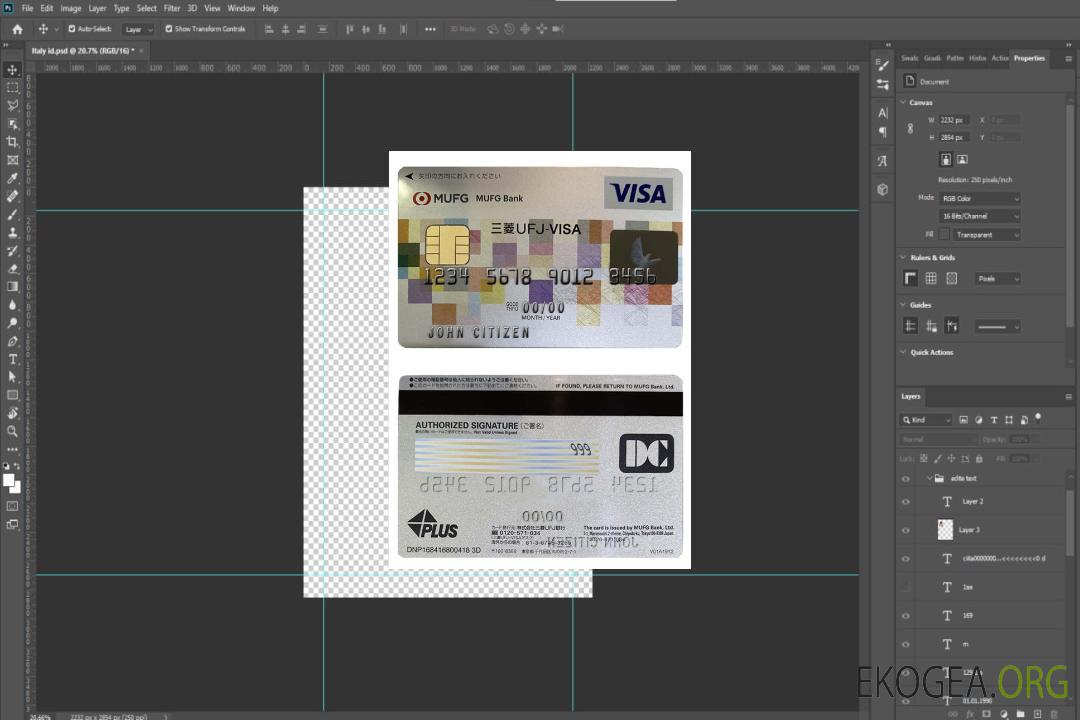Lock all layer attributes padlock icon
1080x720 pixels.
[979, 458]
